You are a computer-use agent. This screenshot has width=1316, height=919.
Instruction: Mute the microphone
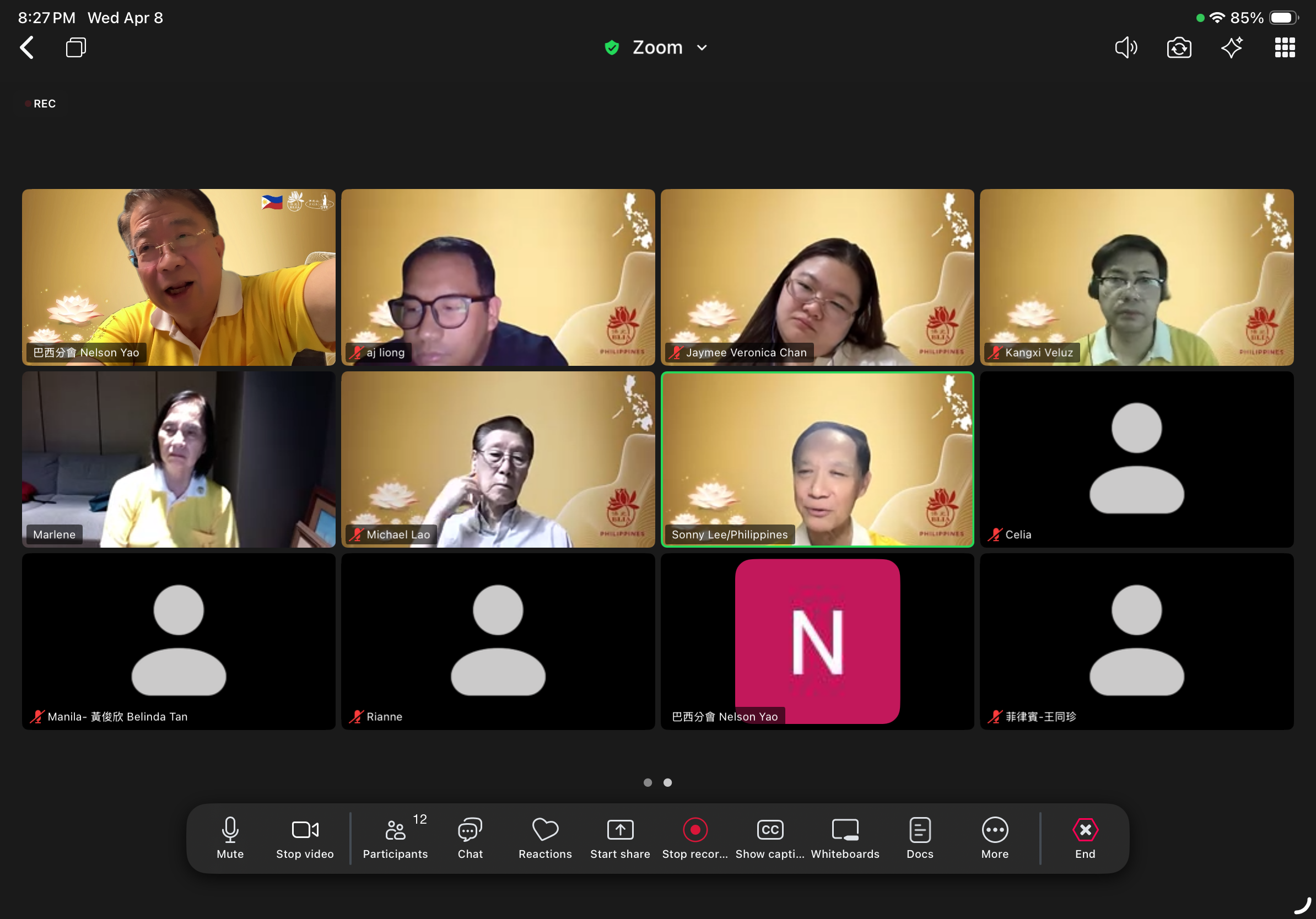click(x=230, y=837)
